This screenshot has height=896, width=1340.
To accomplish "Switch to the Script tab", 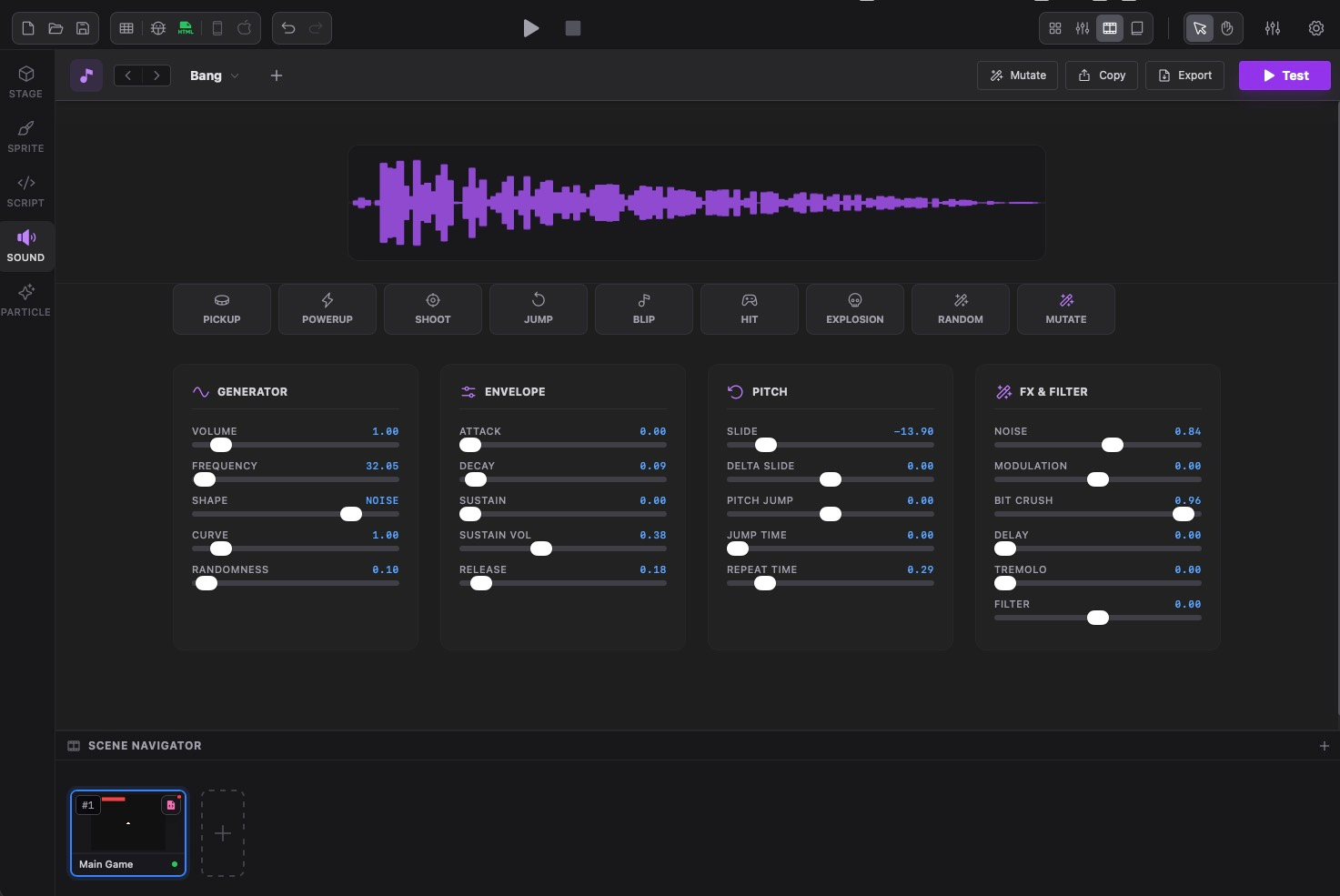I will tap(25, 191).
